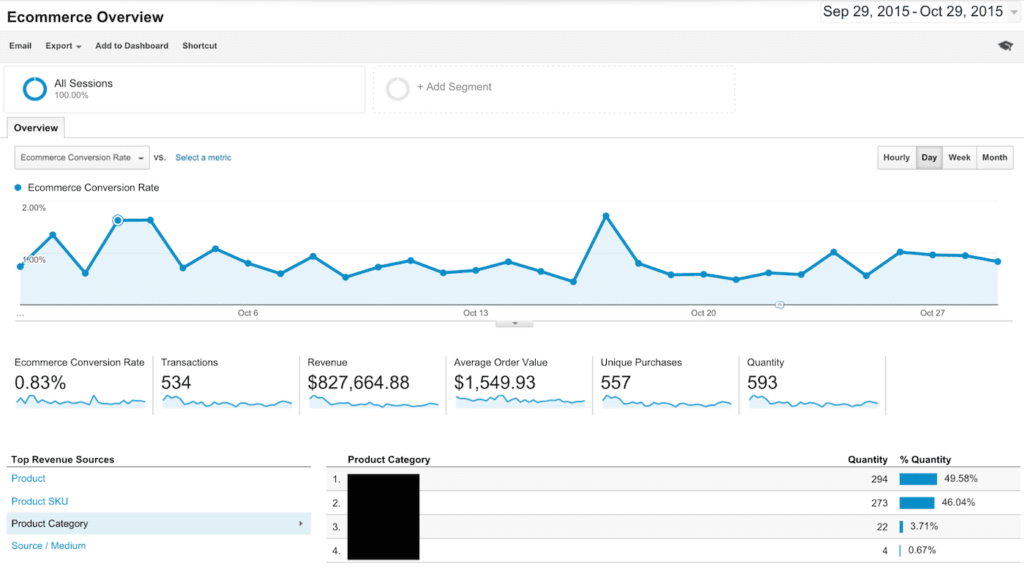
Task: Switch chart granularity to Hourly
Action: coord(896,157)
